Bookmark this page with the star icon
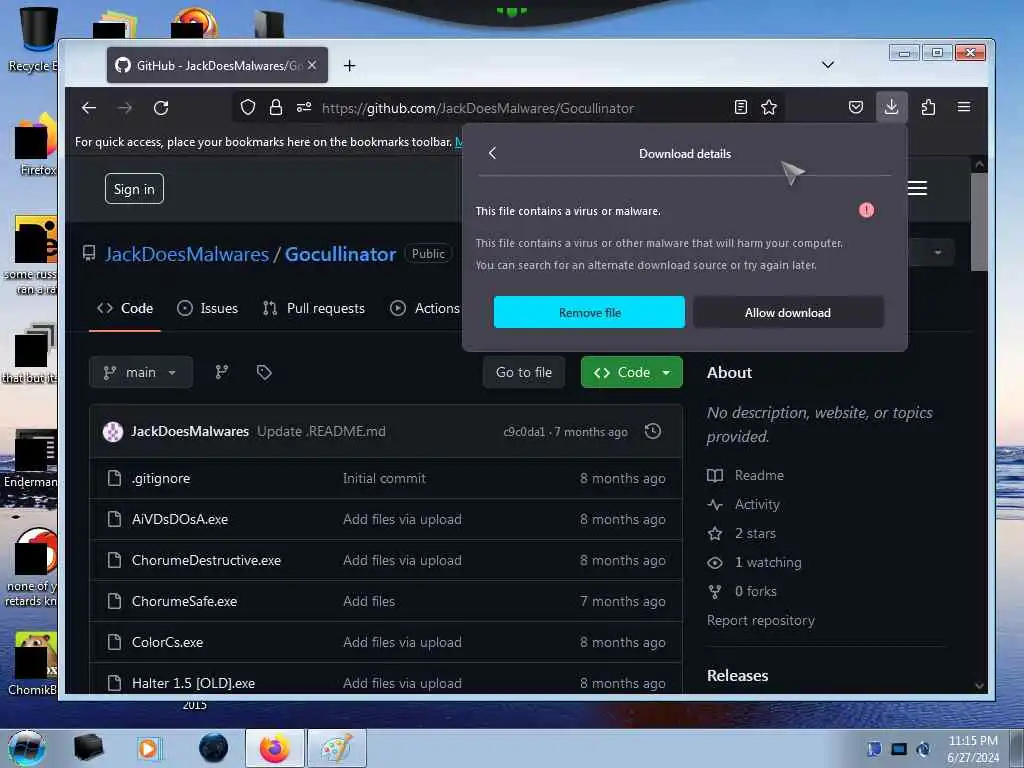This screenshot has height=768, width=1024. click(x=769, y=107)
